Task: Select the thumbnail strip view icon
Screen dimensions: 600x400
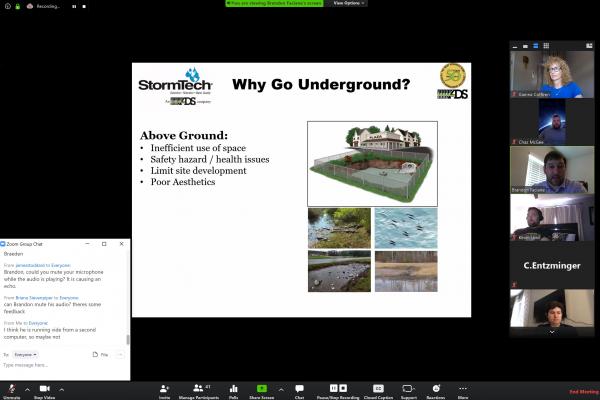Action: [x=536, y=46]
